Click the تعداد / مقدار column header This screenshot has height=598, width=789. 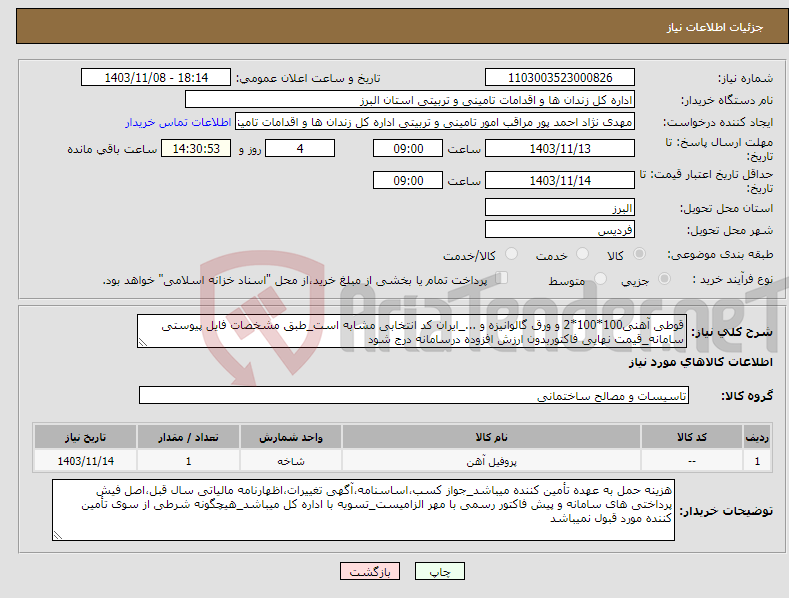[x=188, y=437]
